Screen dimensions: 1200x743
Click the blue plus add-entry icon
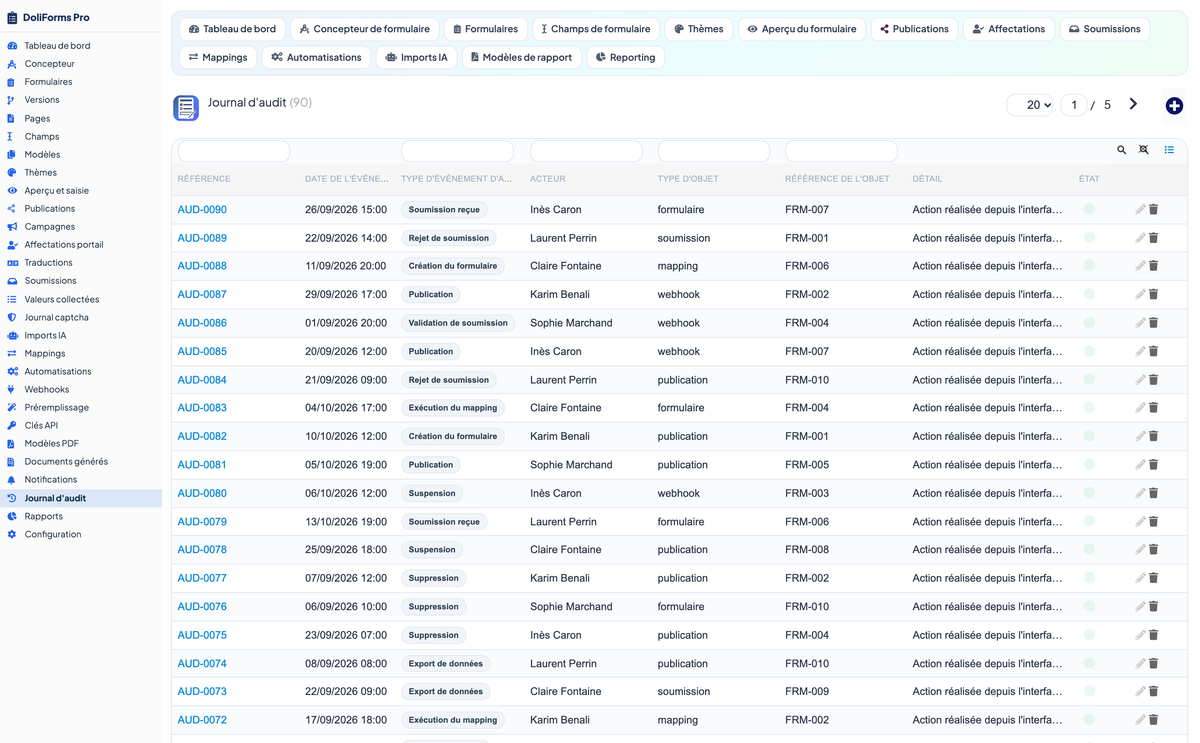1174,106
